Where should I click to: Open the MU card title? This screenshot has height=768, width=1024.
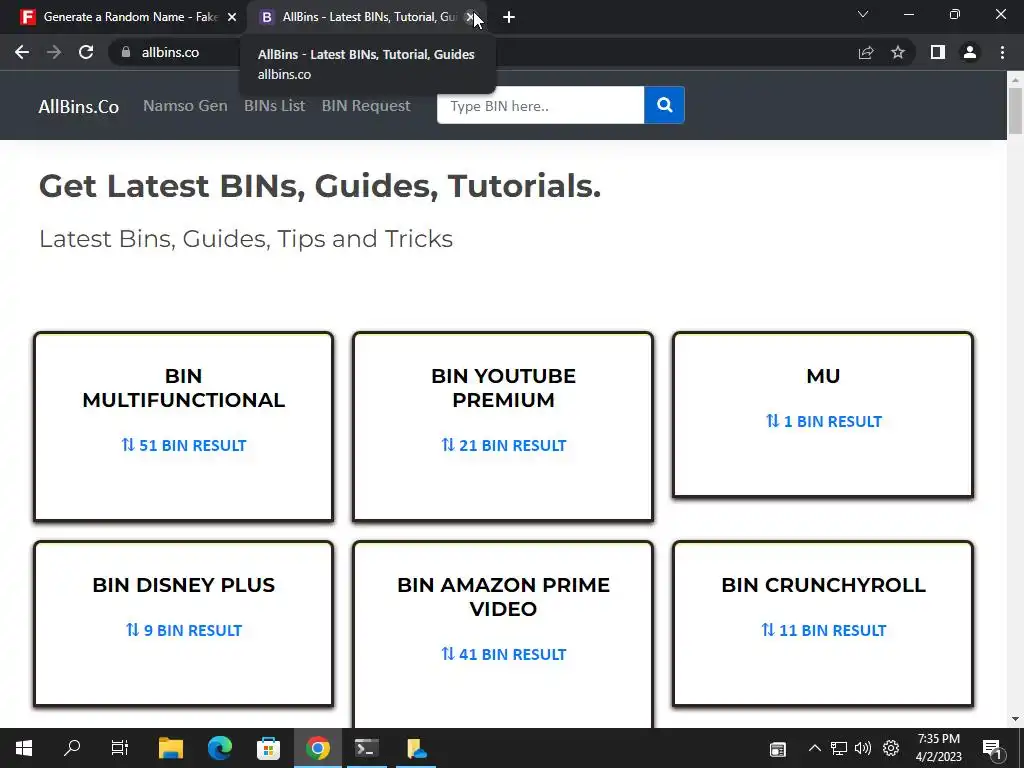[x=823, y=376]
